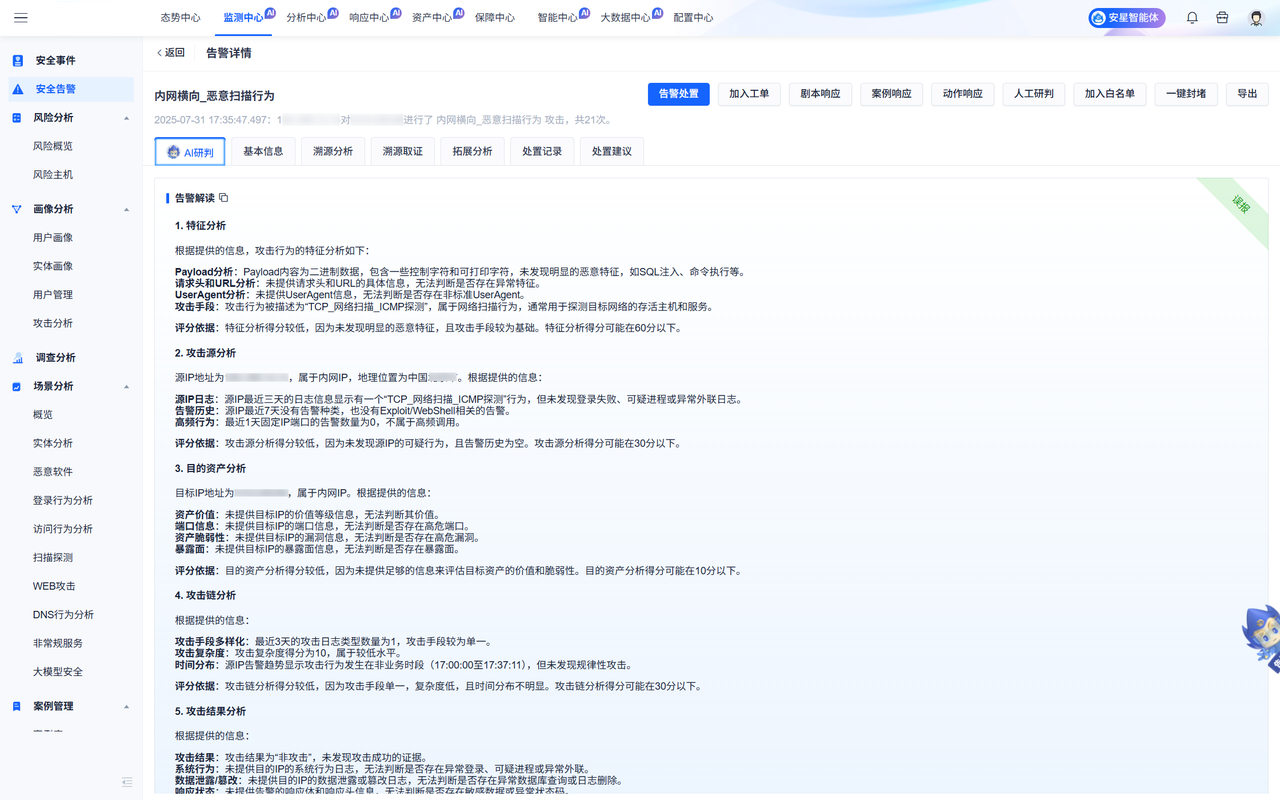This screenshot has width=1280, height=800.
Task: Click the 导出 button
Action: [1247, 95]
